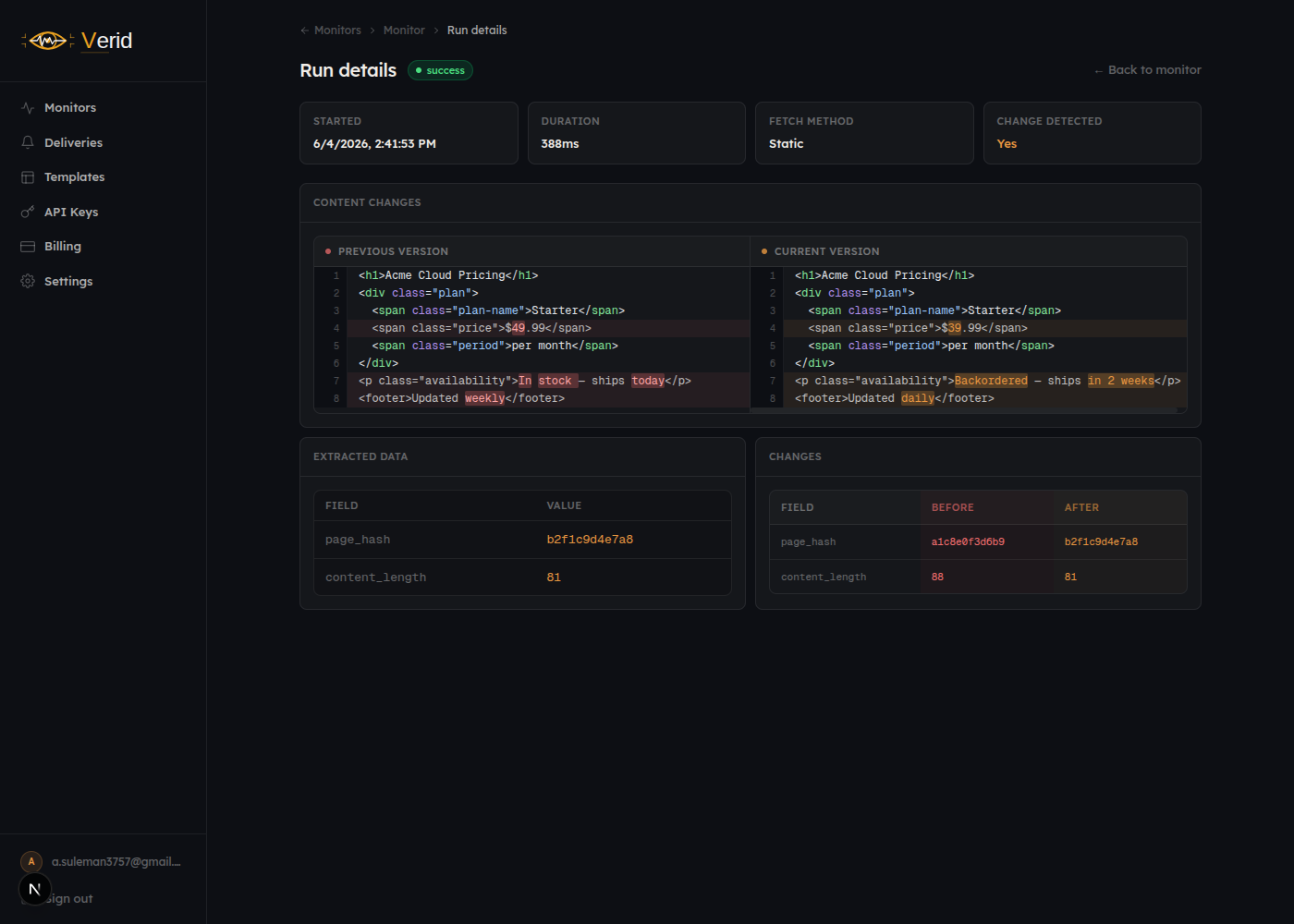1294x924 pixels.
Task: Click the API Keys key icon
Action: pyautogui.click(x=28, y=212)
